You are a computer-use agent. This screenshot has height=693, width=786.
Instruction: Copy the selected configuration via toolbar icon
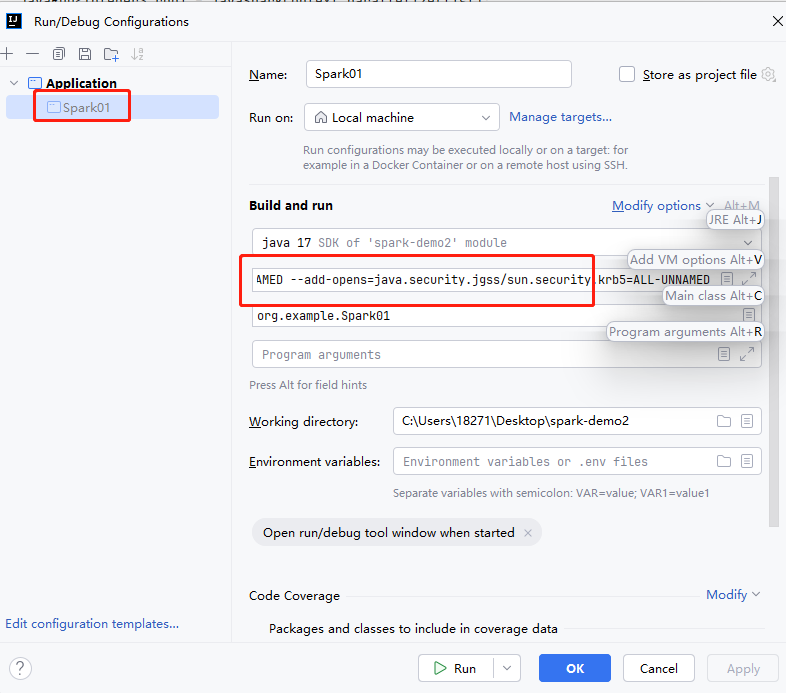click(59, 54)
